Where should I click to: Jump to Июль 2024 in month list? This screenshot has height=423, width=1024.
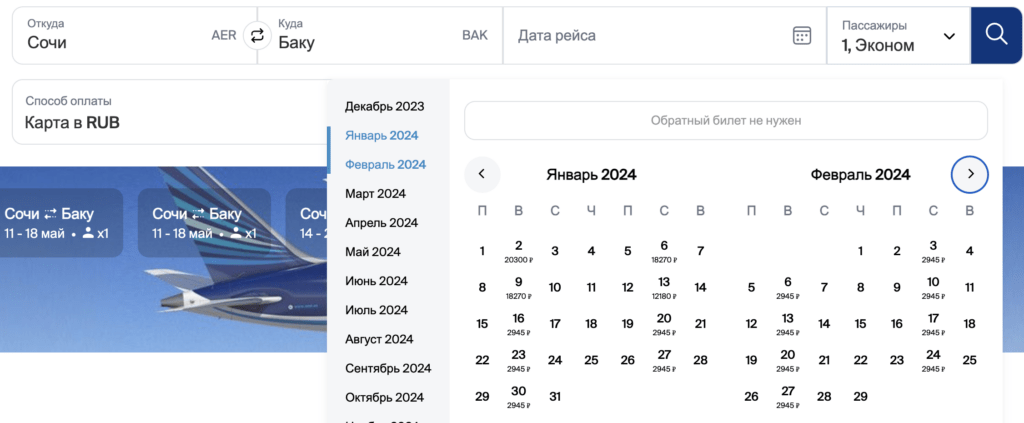tap(376, 310)
